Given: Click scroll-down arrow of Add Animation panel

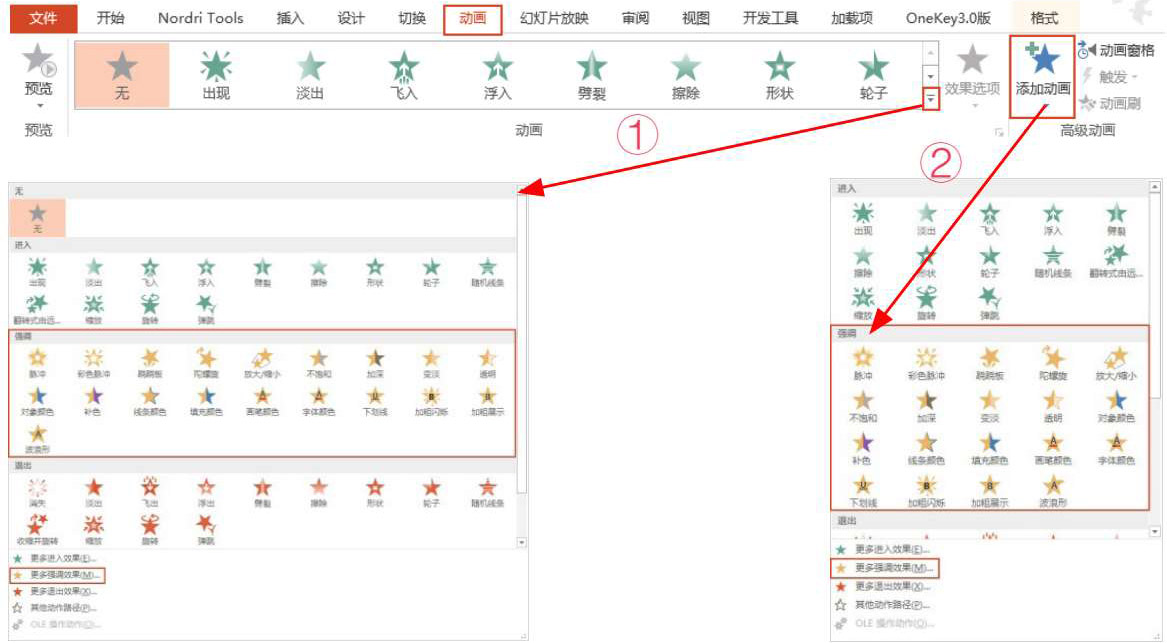Looking at the screenshot, I should point(1154,531).
